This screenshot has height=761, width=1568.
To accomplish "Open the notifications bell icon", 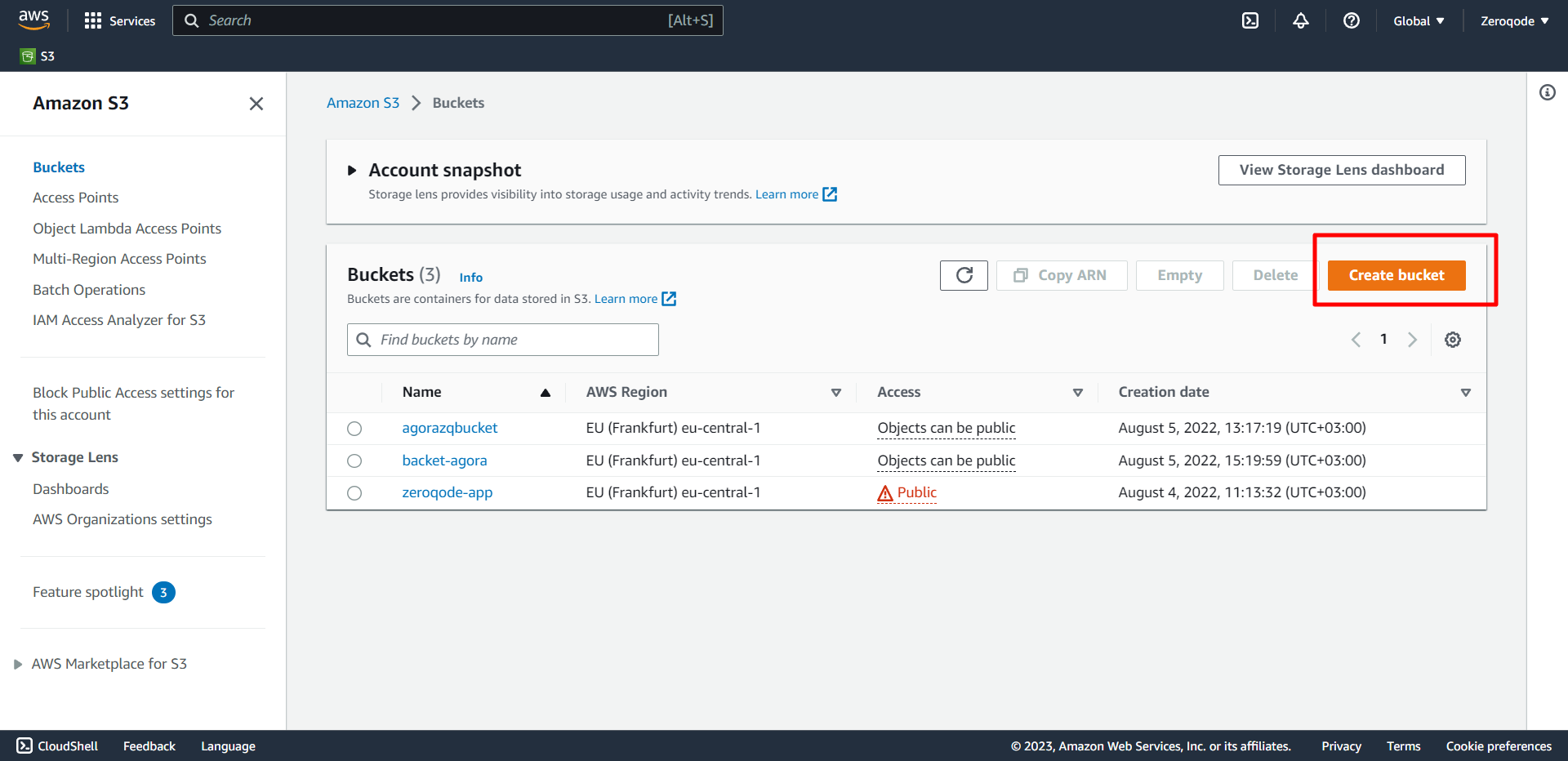I will 1300,20.
